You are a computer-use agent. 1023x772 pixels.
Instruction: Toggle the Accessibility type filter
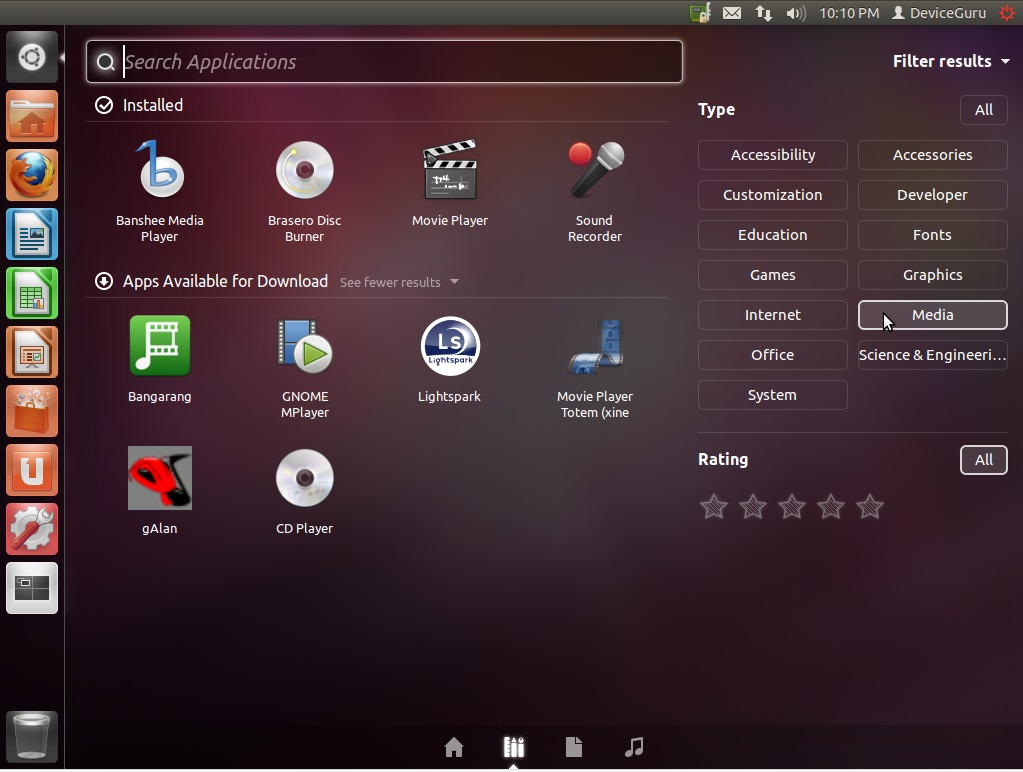[772, 155]
